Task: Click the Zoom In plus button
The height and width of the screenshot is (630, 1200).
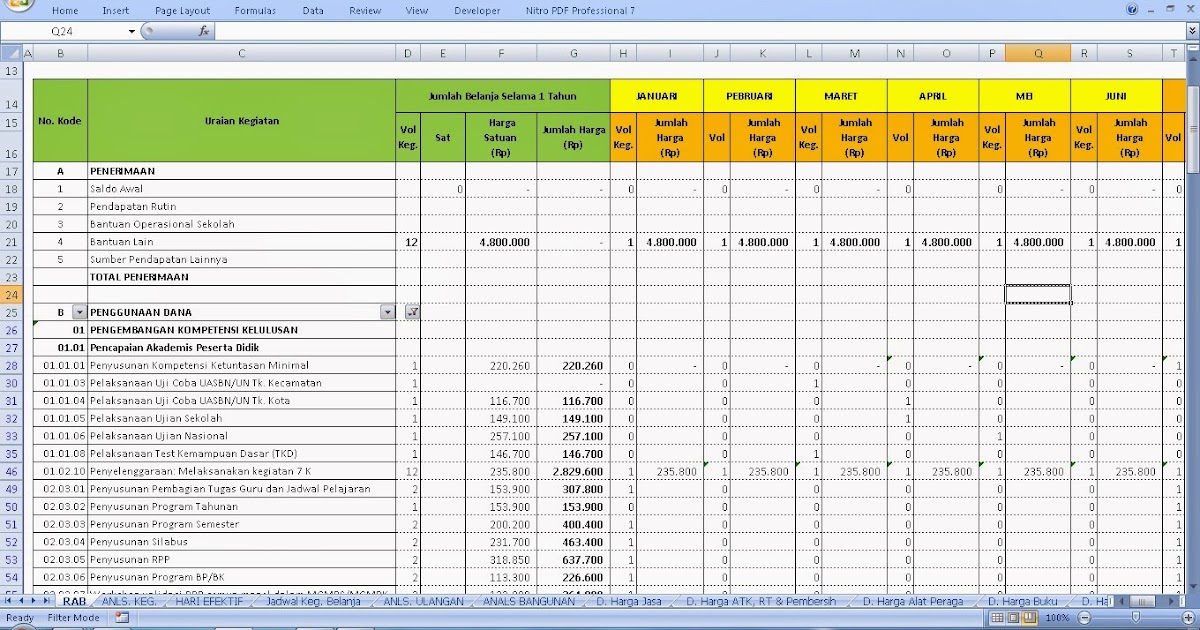Action: tap(1187, 617)
